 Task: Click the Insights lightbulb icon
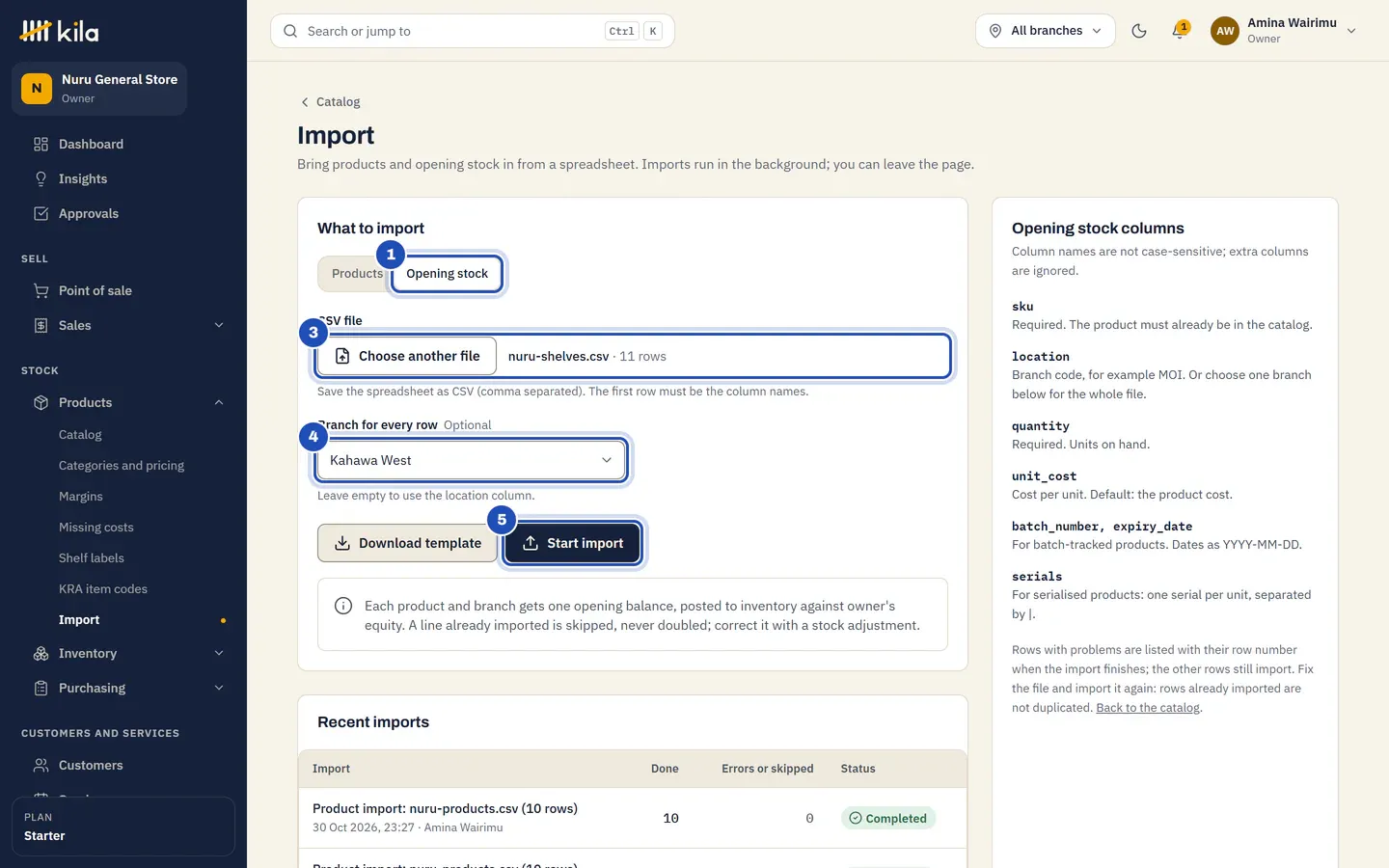click(41, 179)
